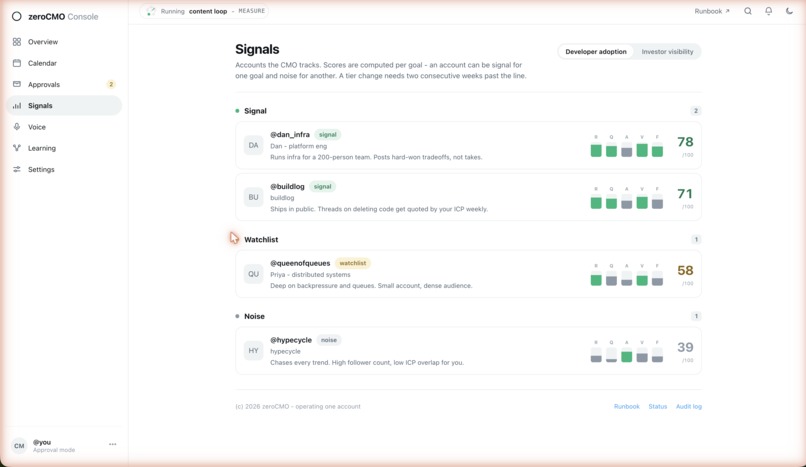Click the noise tag on @hypecycle

(x=329, y=340)
